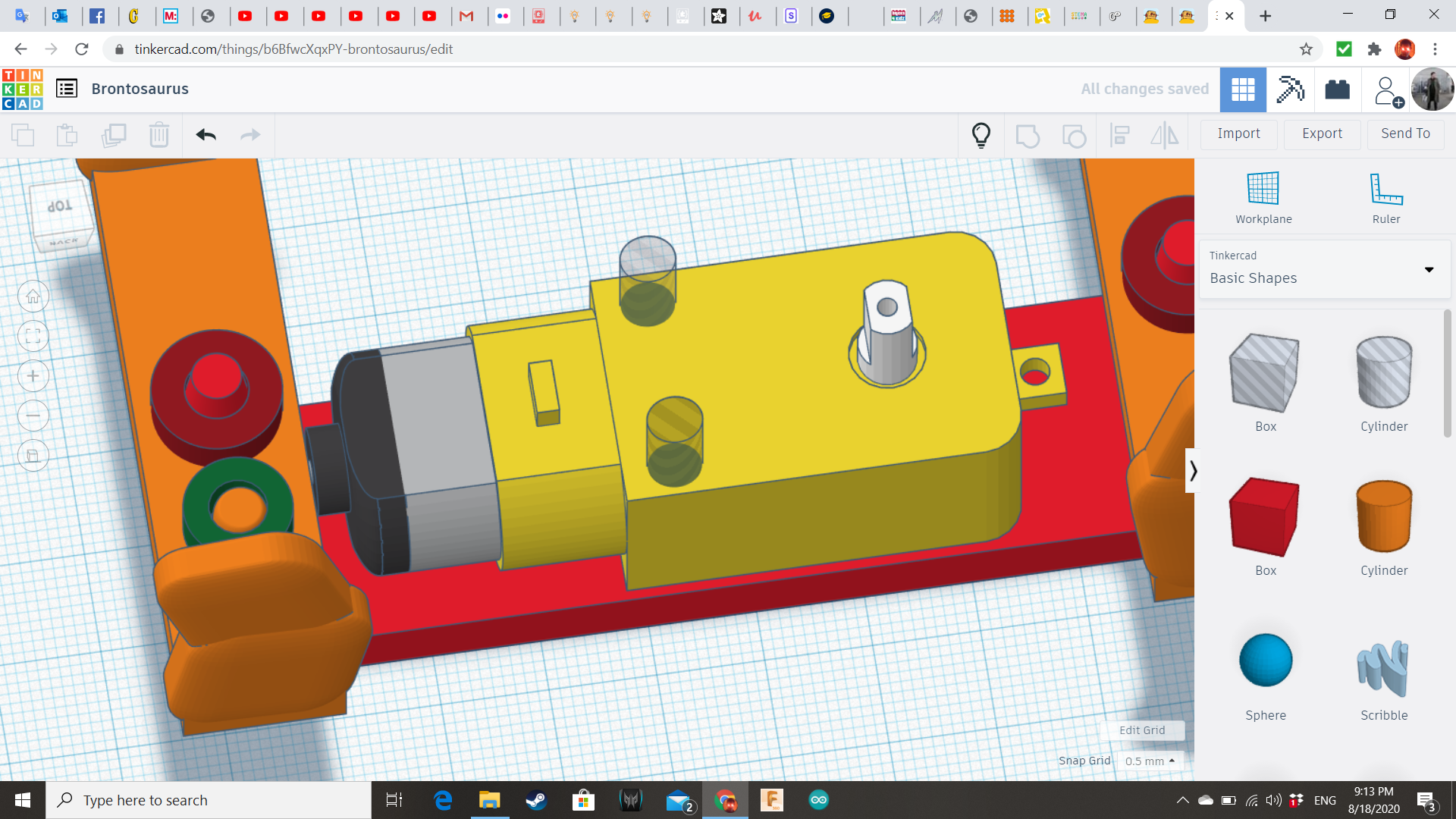
Task: Toggle orthographic perspective view button
Action: click(x=33, y=456)
